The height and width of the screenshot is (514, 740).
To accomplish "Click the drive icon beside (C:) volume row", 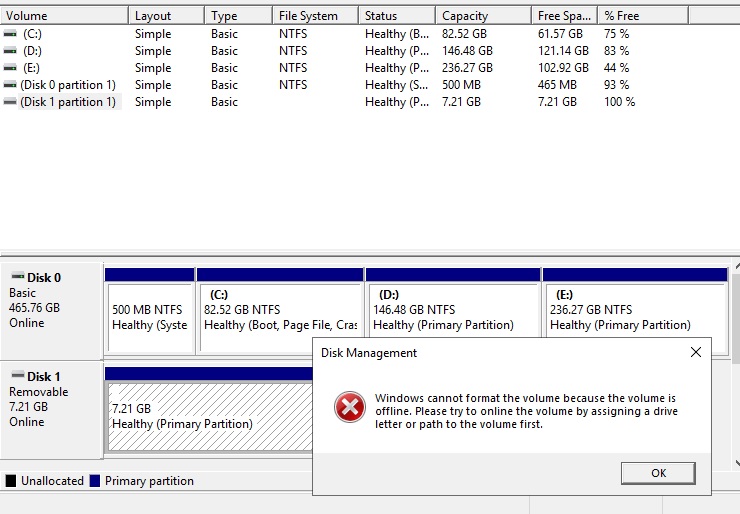I will (10, 34).
